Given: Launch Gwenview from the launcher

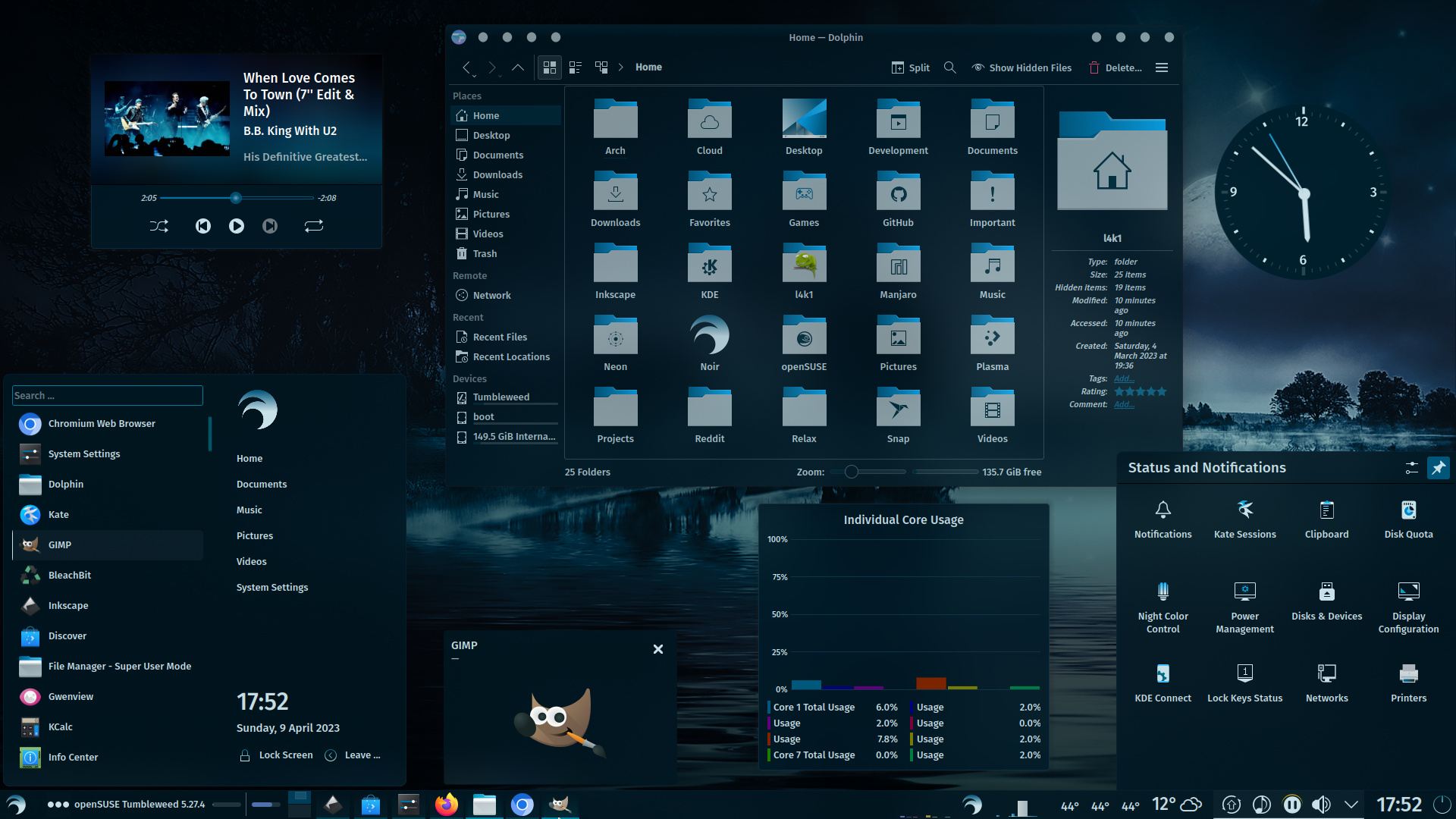Looking at the screenshot, I should point(108,697).
